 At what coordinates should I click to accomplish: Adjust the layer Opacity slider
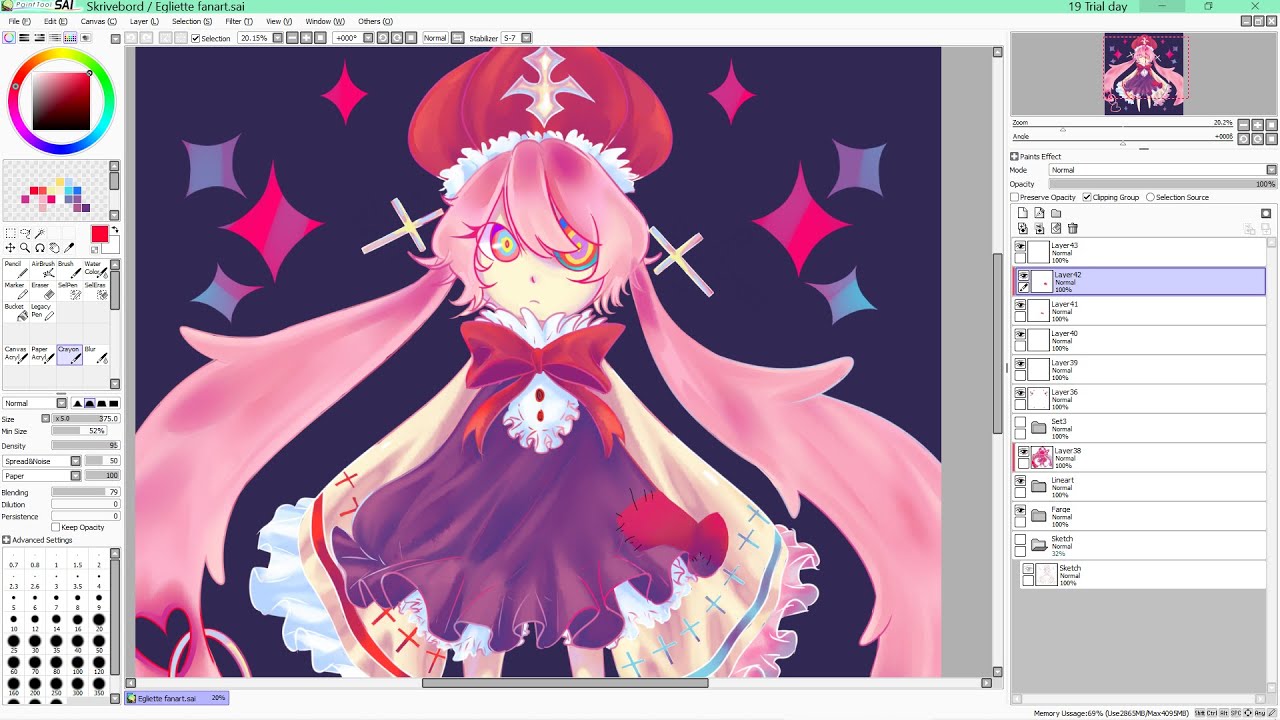(1163, 184)
